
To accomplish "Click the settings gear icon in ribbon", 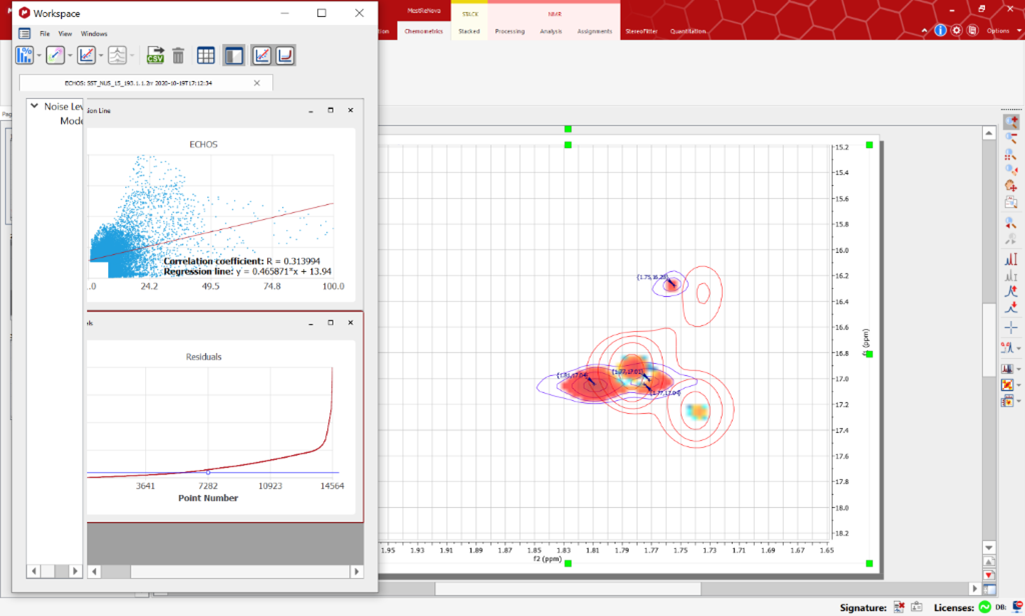I will (956, 31).
